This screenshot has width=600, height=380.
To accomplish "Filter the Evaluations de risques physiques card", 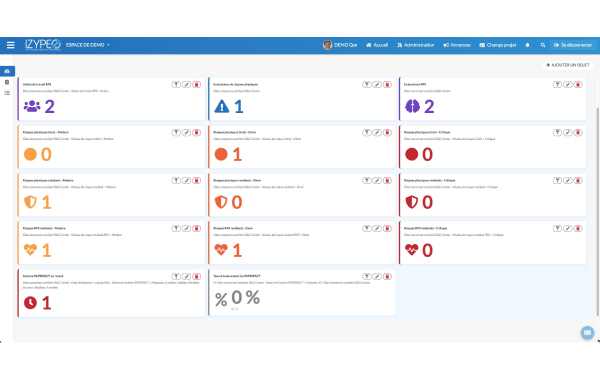I will click(x=367, y=85).
